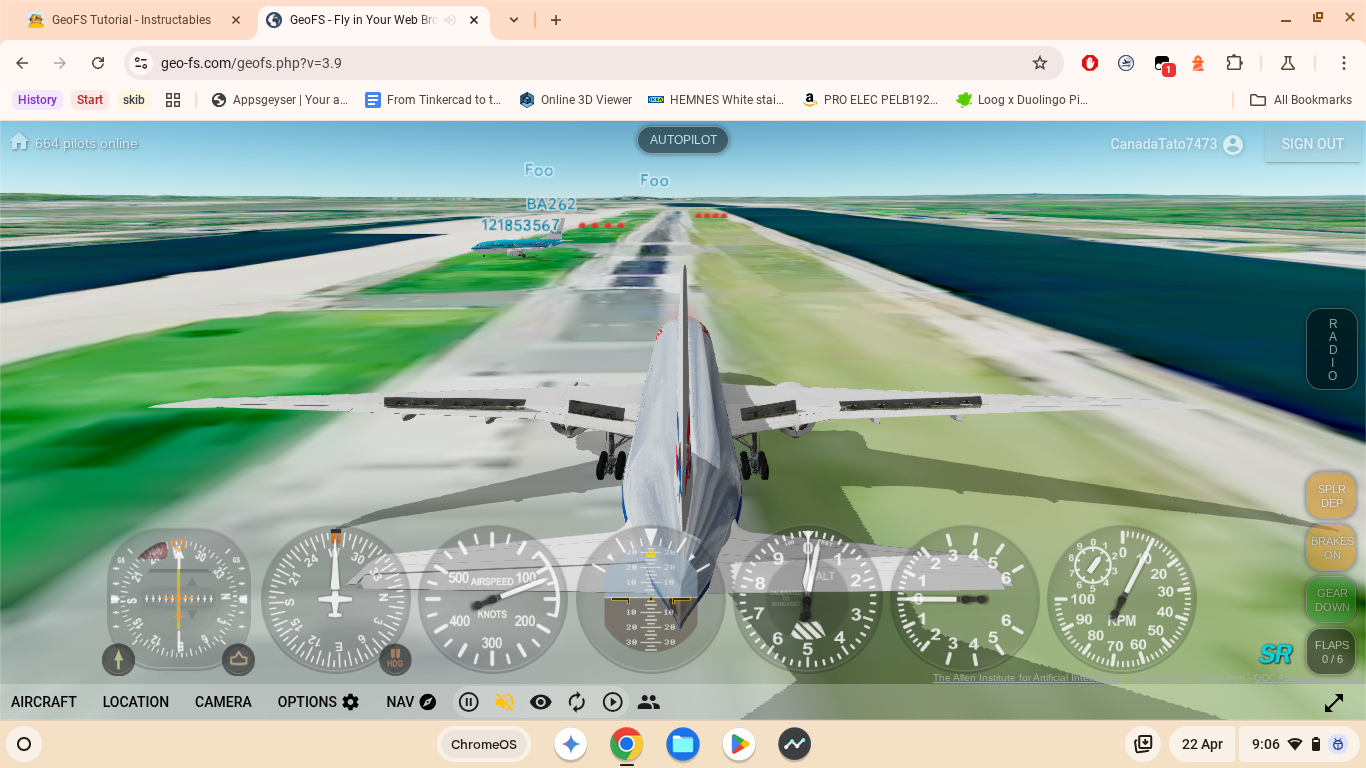
Task: Open the browser tab search chevron dropdown
Action: (x=513, y=19)
